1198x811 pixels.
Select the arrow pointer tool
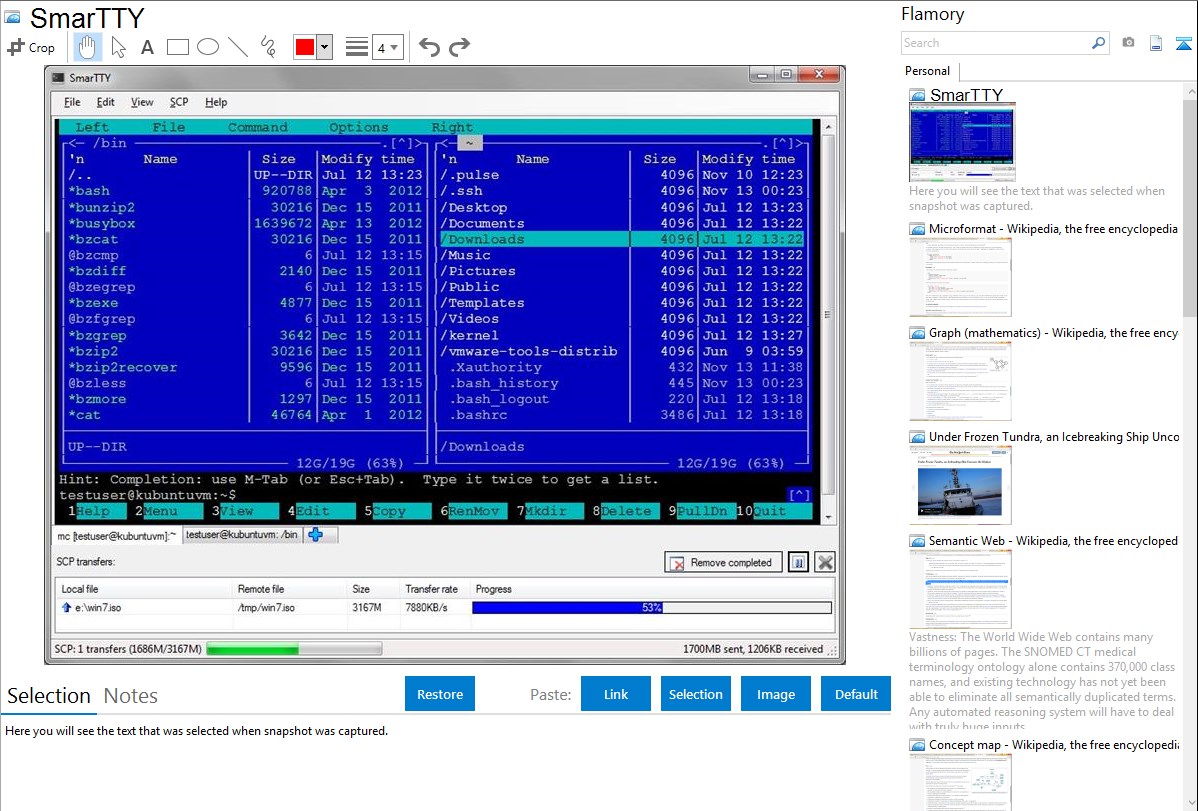click(118, 47)
